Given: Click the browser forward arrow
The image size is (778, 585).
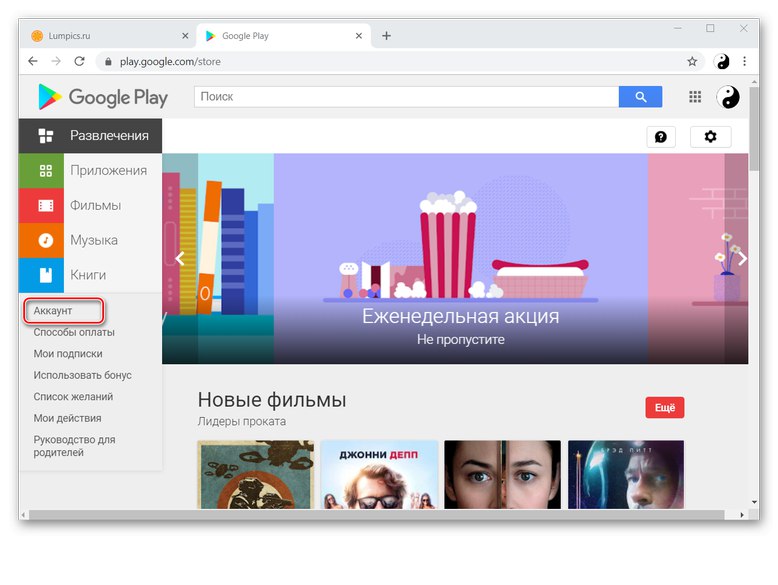Looking at the screenshot, I should click(56, 62).
